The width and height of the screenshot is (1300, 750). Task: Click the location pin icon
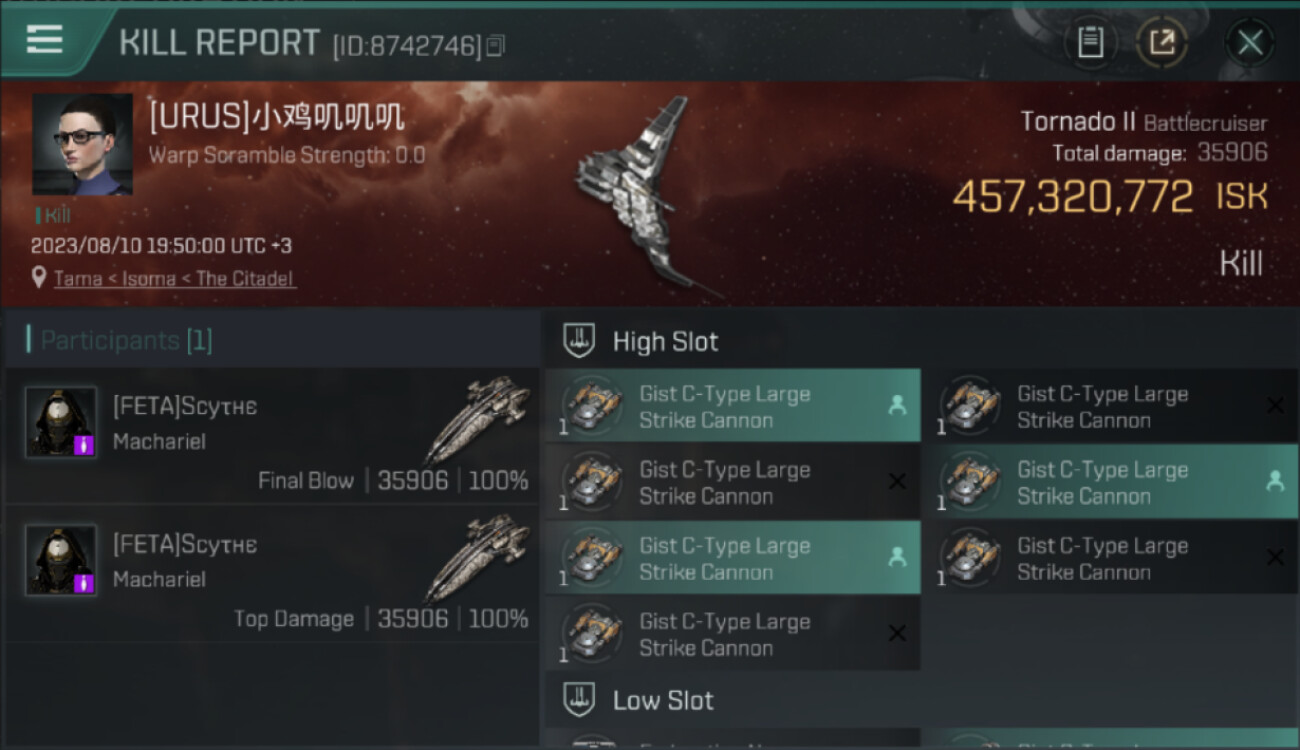39,278
